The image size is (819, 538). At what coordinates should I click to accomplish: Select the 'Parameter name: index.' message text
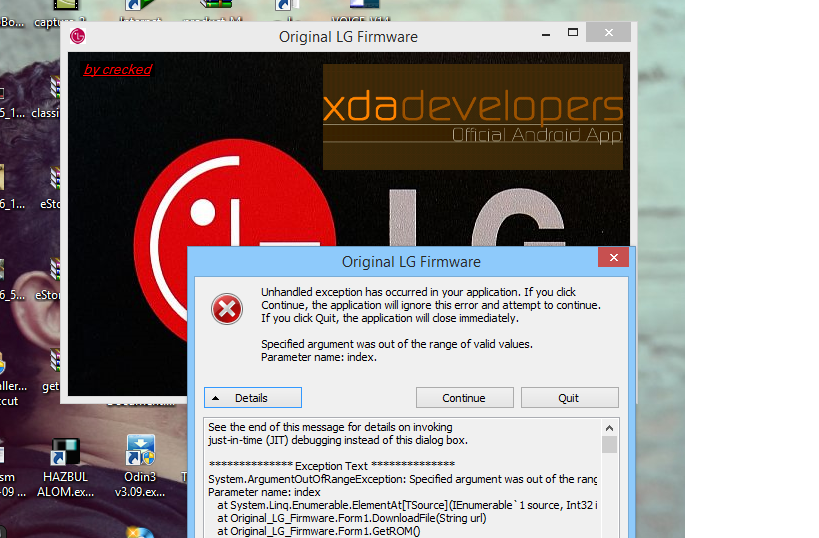[x=319, y=357]
